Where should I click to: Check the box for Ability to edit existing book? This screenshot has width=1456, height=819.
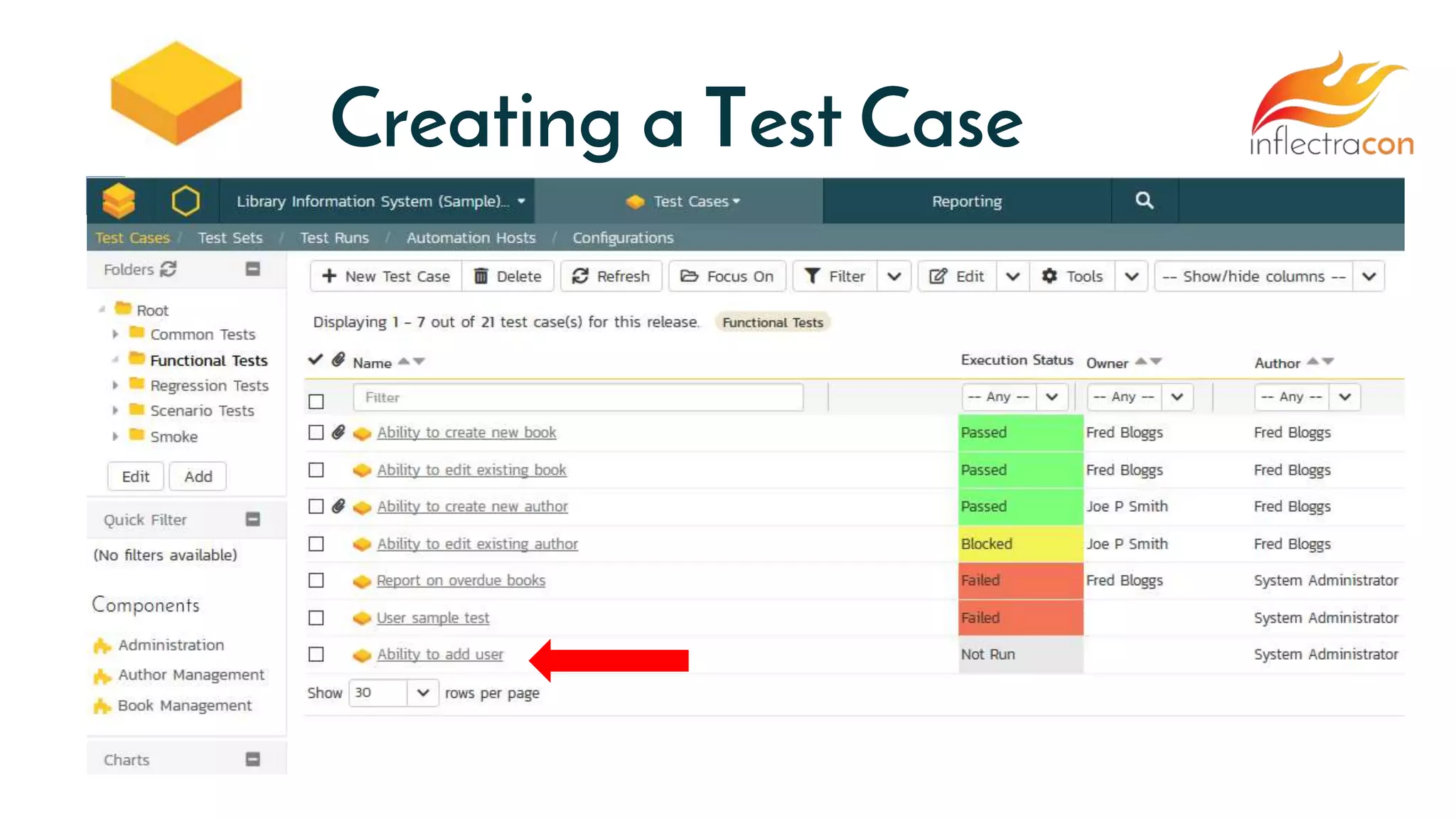click(x=316, y=470)
